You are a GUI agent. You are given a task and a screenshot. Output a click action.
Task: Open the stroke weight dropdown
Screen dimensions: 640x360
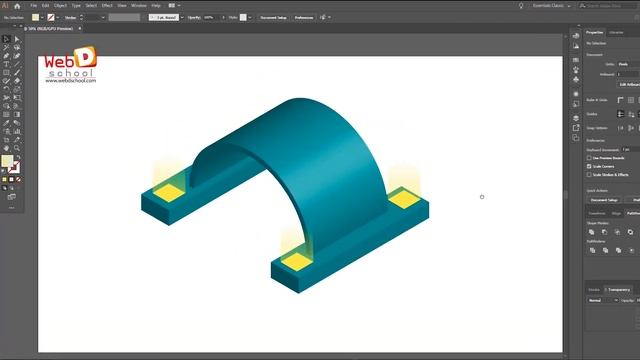click(x=103, y=18)
